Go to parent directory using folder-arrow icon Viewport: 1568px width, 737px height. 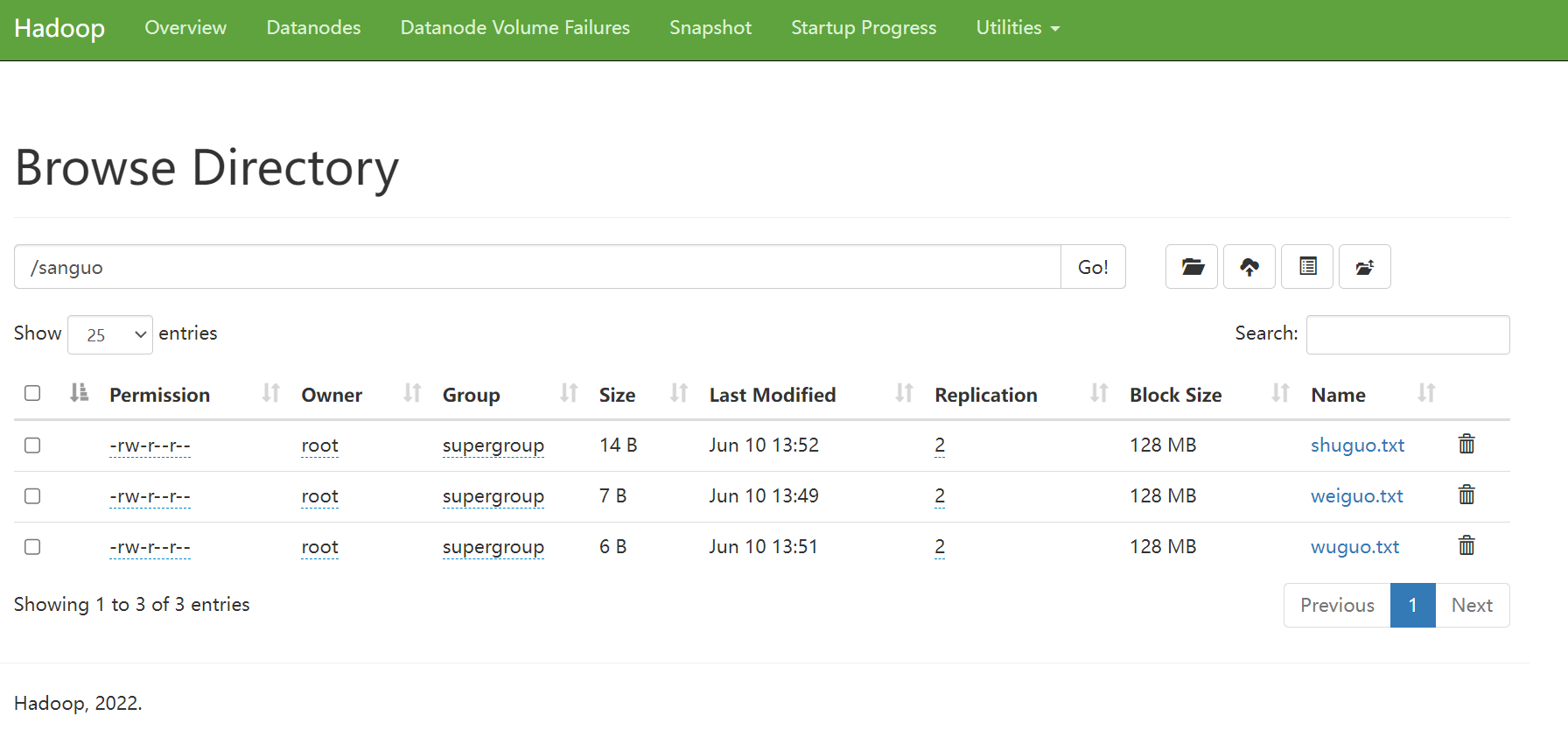click(x=1364, y=267)
